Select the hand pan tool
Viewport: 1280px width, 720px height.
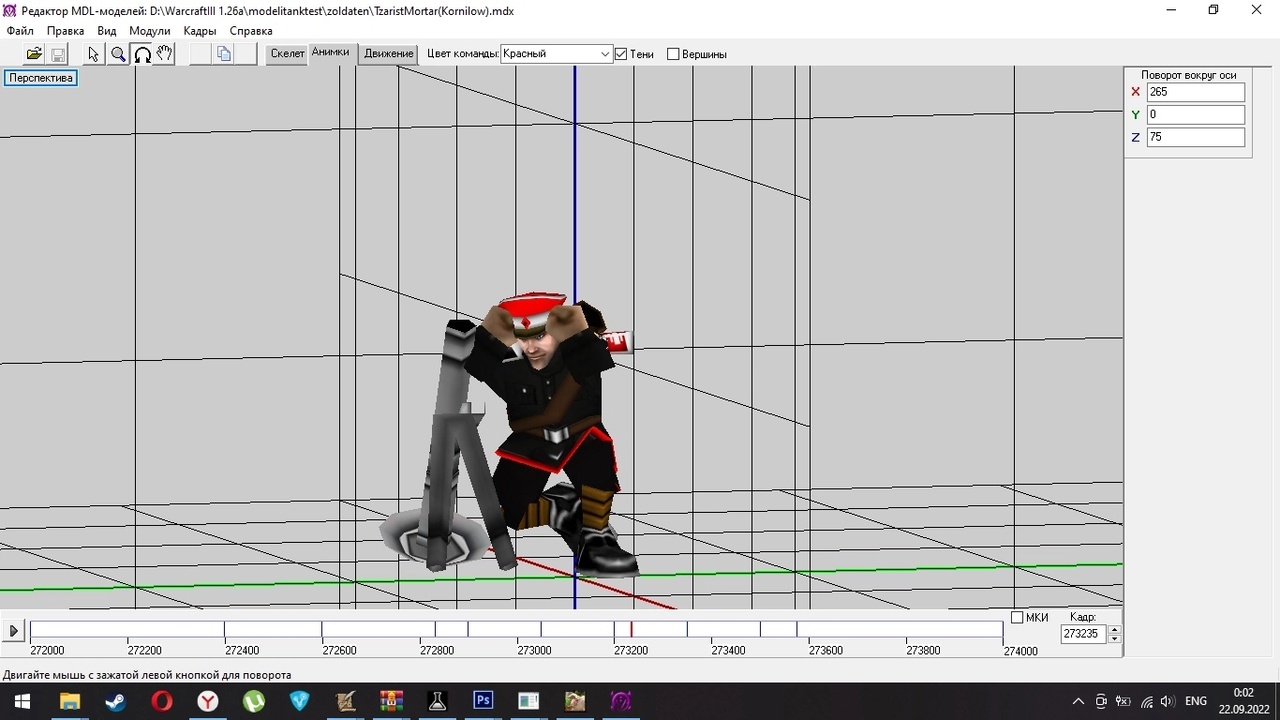(165, 54)
